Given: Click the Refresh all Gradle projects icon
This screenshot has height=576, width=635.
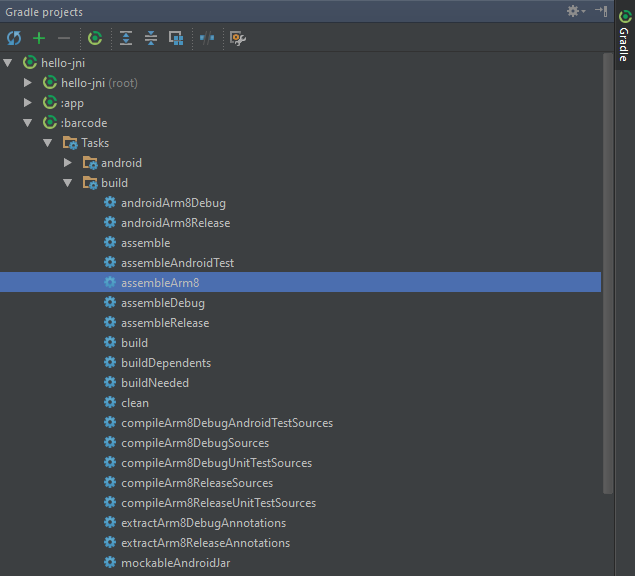Looking at the screenshot, I should point(14,38).
